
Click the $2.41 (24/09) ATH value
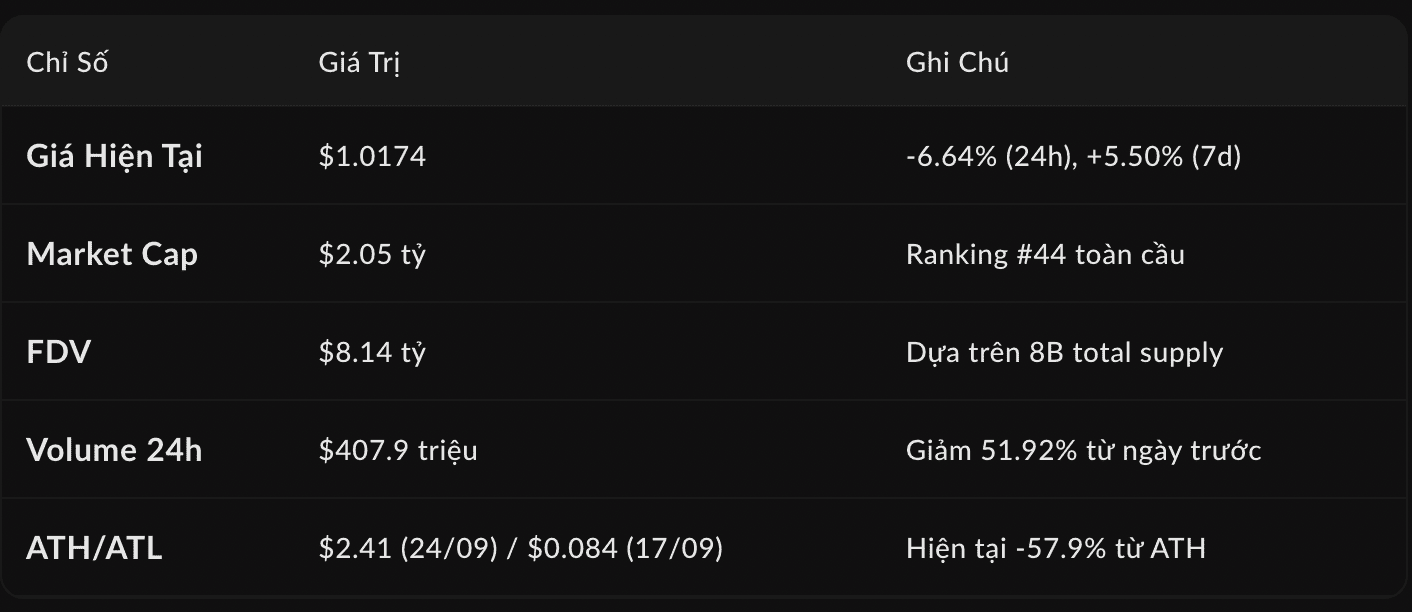[x=408, y=548]
